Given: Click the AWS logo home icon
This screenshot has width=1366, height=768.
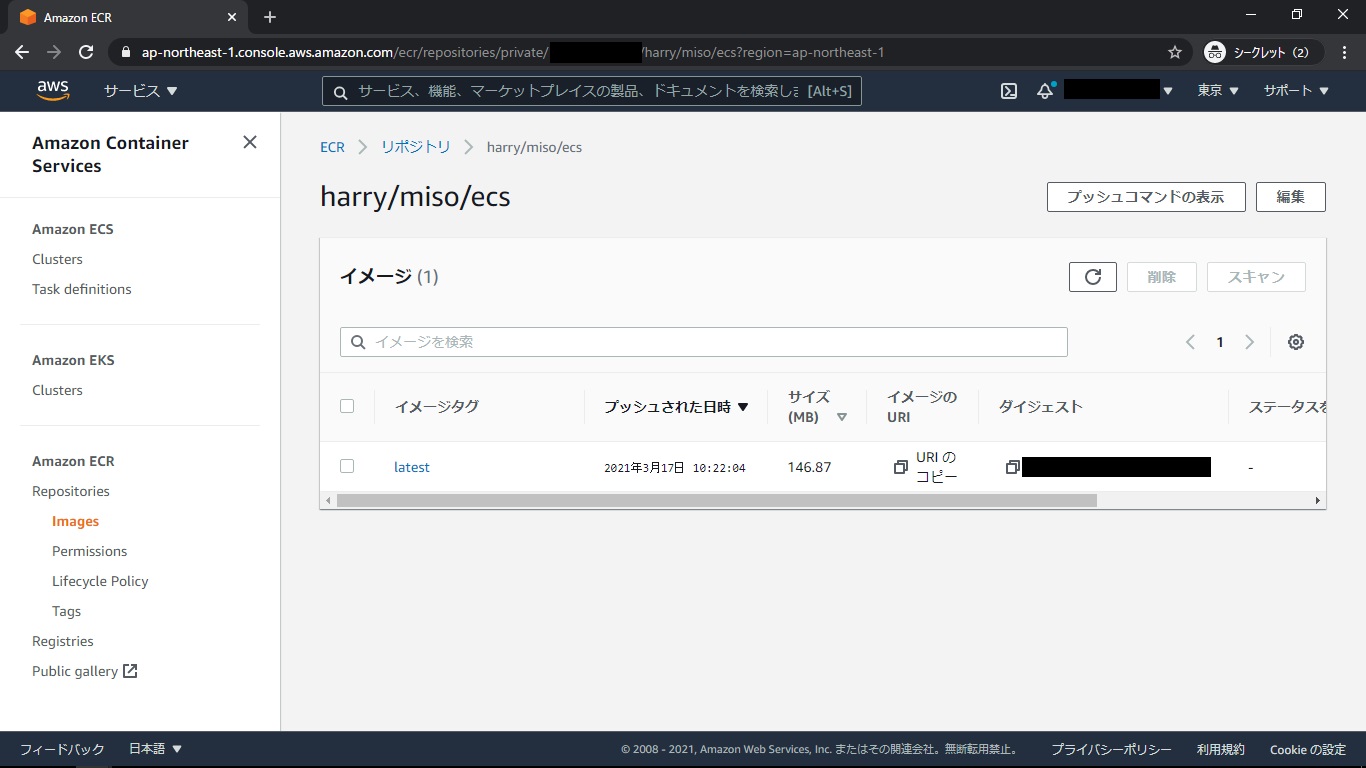Looking at the screenshot, I should 53,91.
